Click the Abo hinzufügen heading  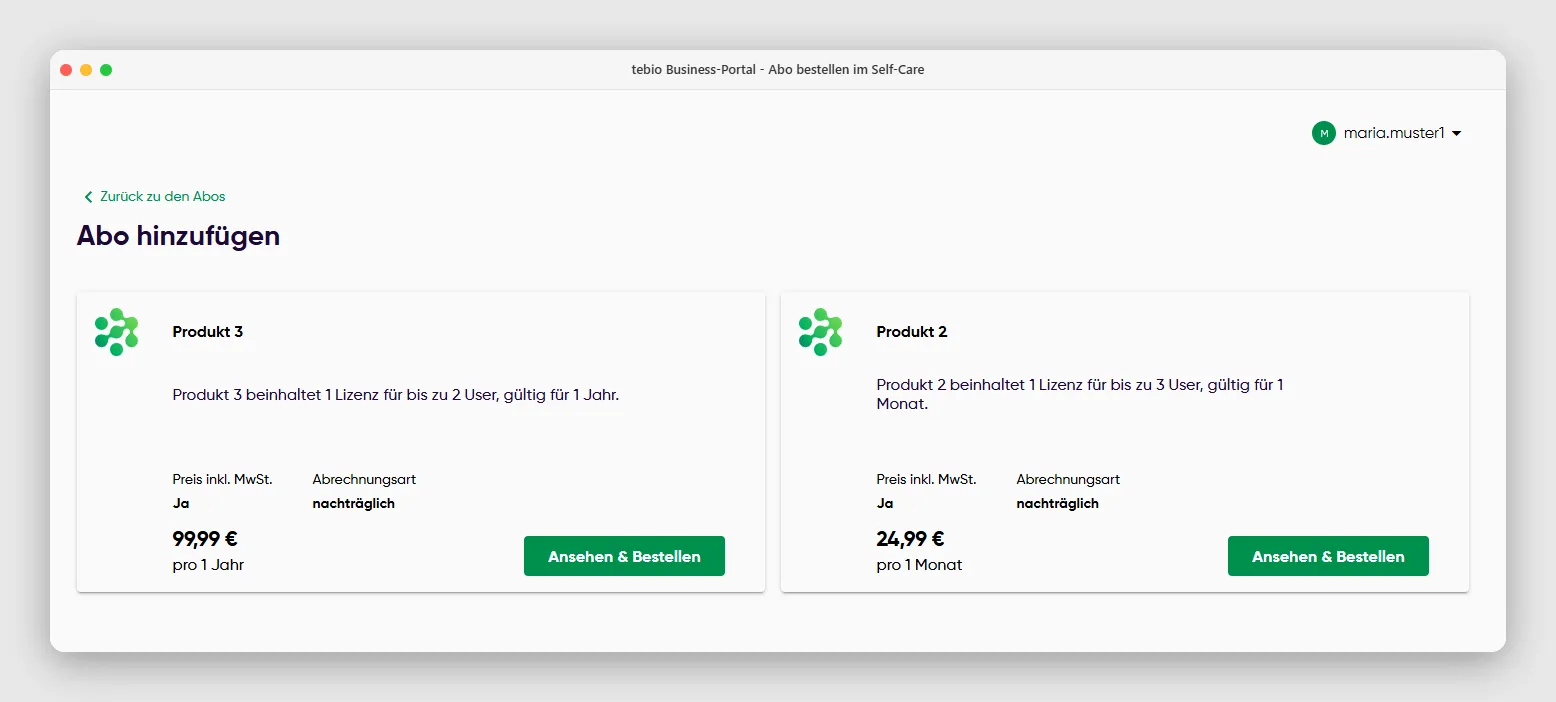pyautogui.click(x=178, y=236)
